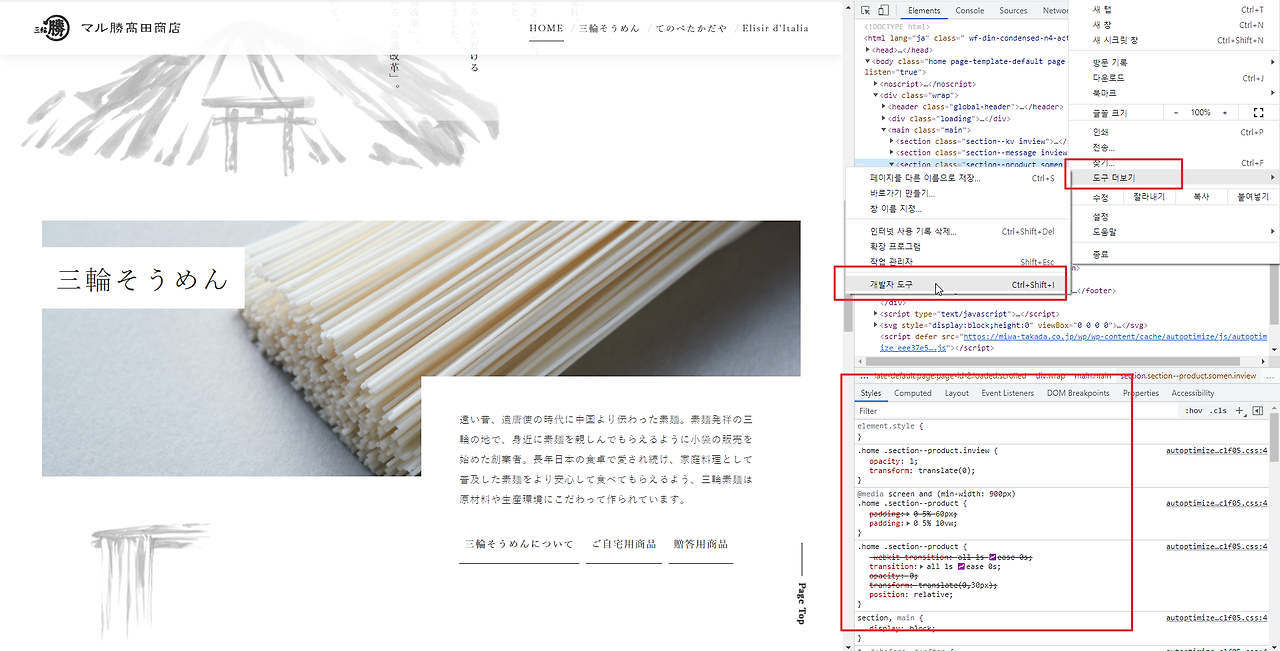This screenshot has height=651, width=1280.
Task: Expand the section--message node
Action: point(892,153)
